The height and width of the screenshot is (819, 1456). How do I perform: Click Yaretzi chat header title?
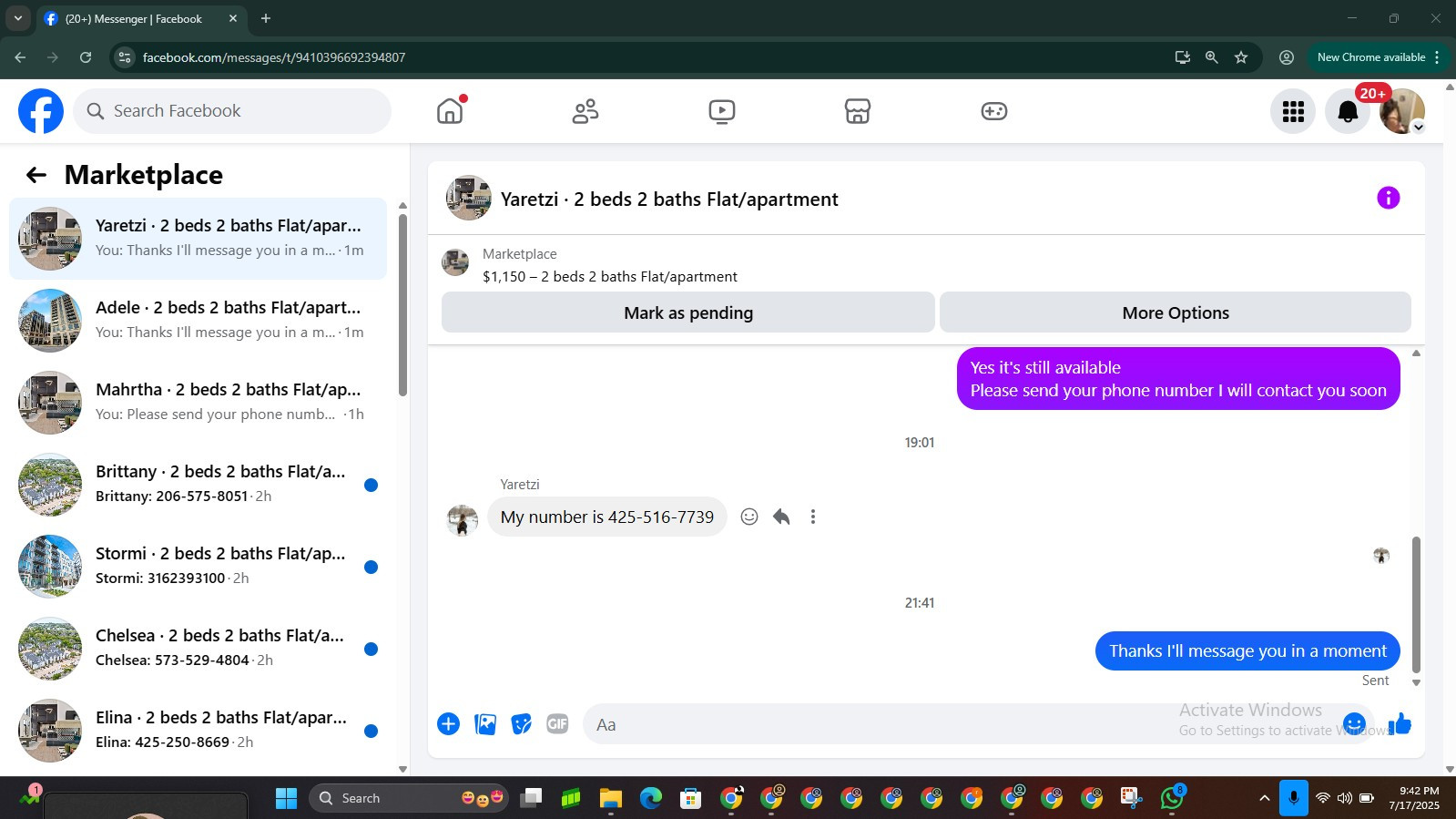[669, 200]
